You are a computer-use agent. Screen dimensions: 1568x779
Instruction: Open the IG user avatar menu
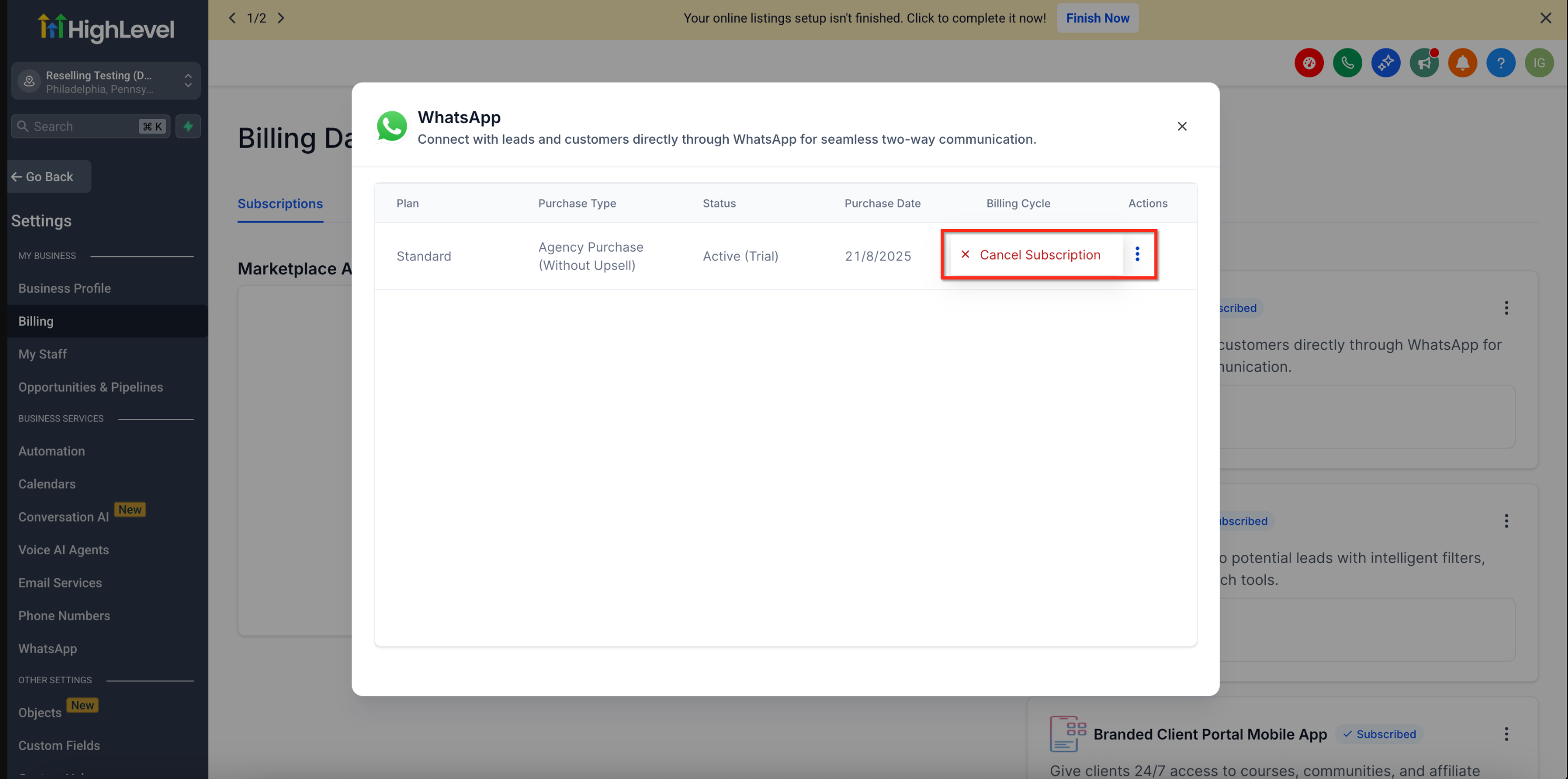tap(1539, 63)
